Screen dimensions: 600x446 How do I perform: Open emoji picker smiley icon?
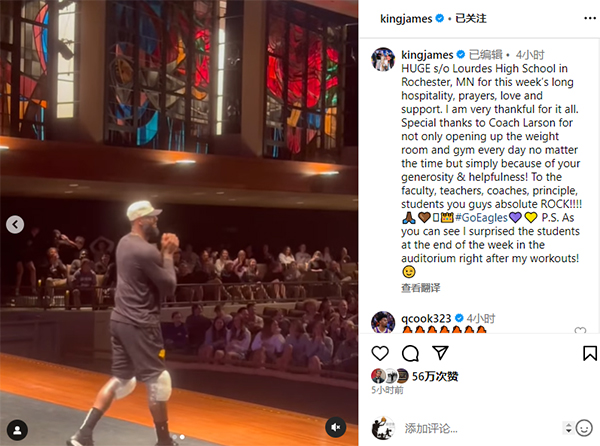pos(584,428)
